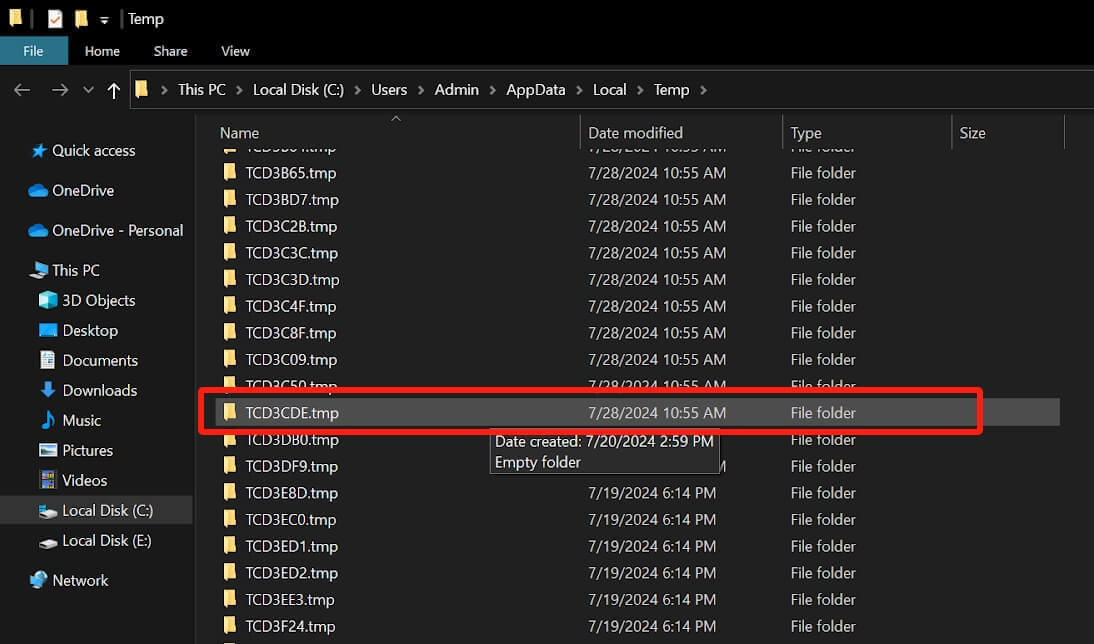Click the back navigation arrow
Image resolution: width=1094 pixels, height=644 pixels.
(x=22, y=90)
